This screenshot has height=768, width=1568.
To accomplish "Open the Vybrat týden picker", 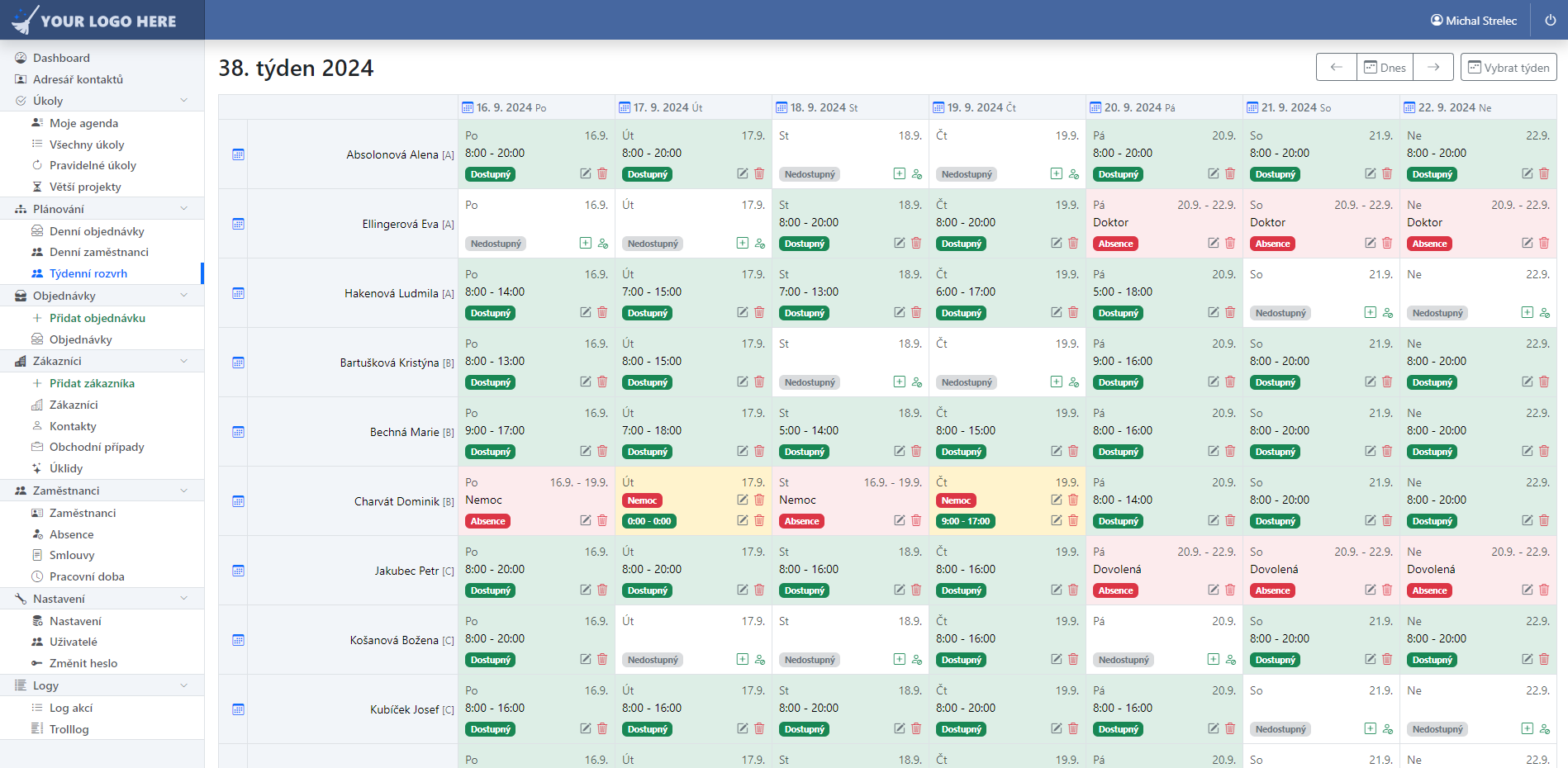I will click(x=1509, y=68).
